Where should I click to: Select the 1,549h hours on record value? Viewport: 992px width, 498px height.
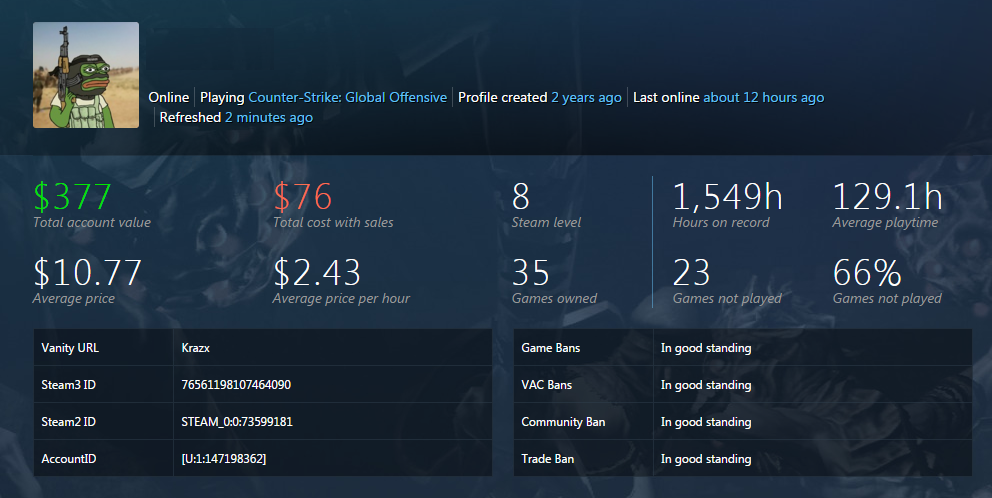(728, 197)
